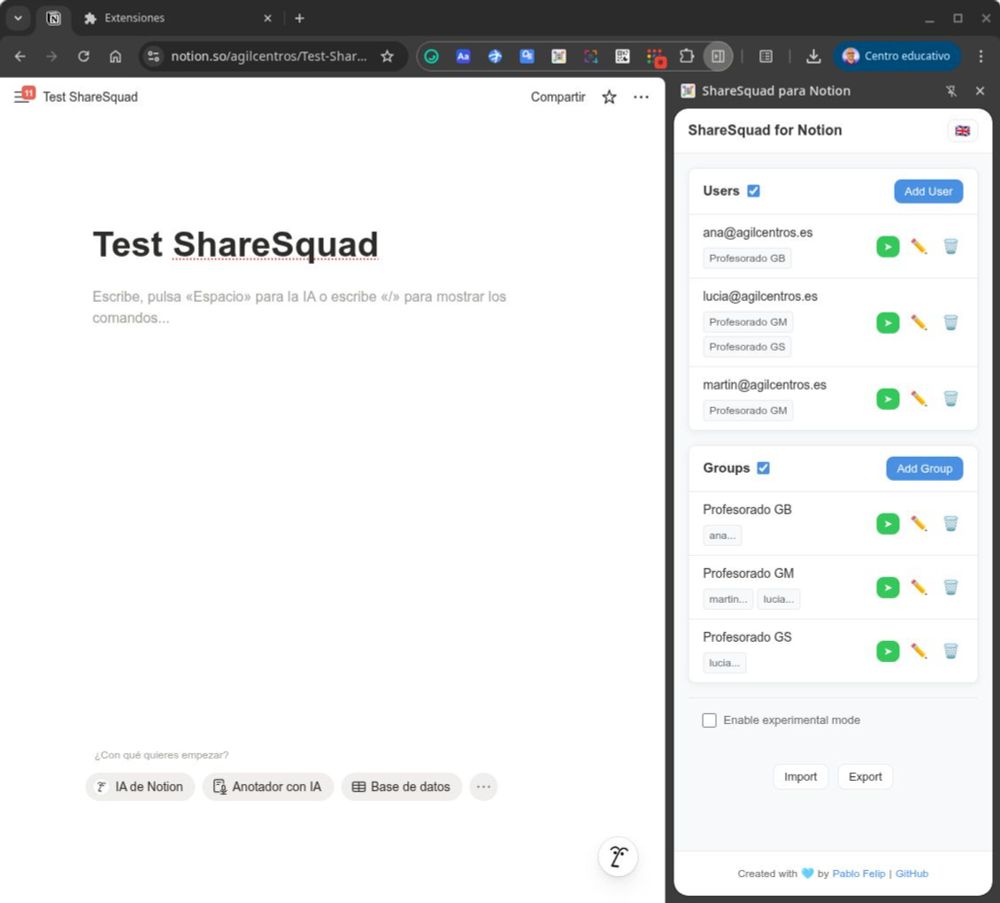
Task: Click the Export button
Action: point(865,777)
